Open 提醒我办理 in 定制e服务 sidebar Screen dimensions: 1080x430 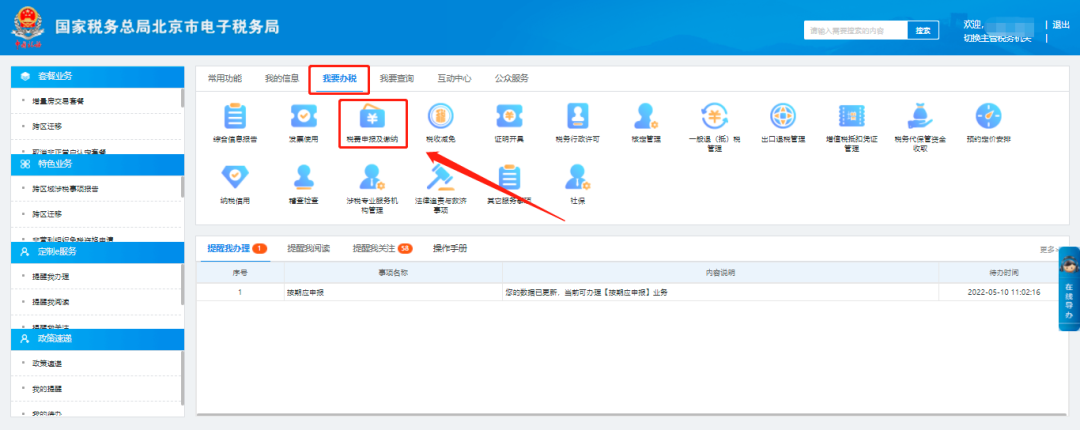click(x=50, y=276)
